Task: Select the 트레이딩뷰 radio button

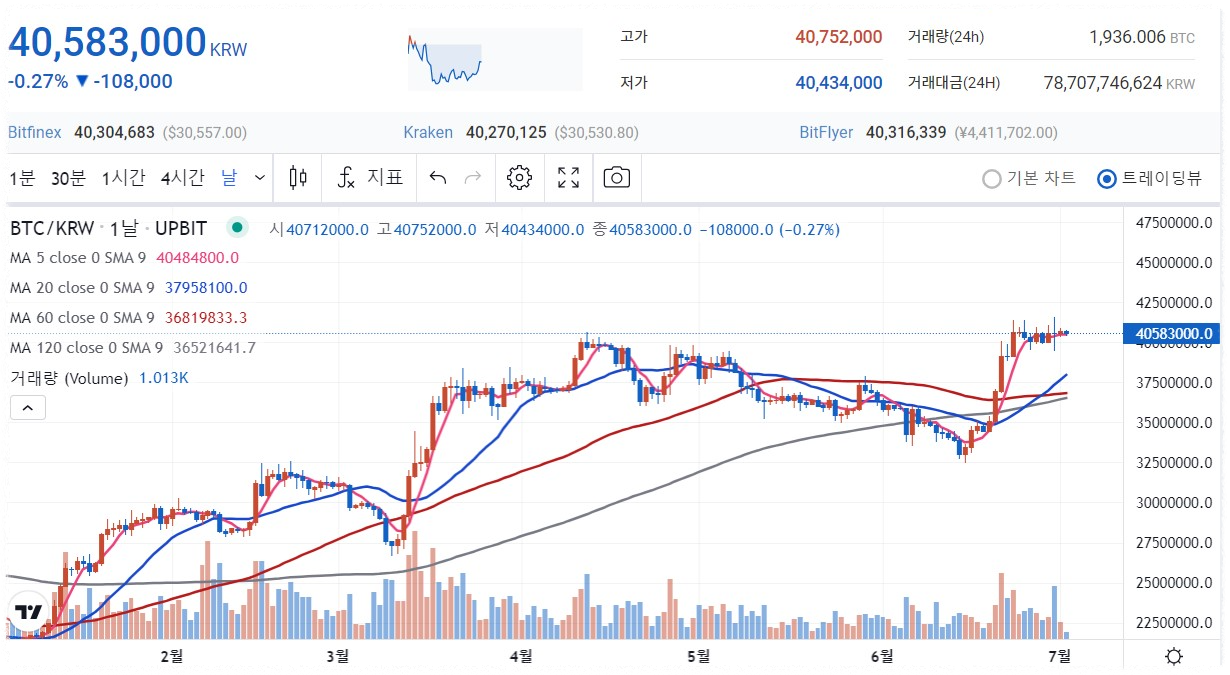Action: point(1106,178)
